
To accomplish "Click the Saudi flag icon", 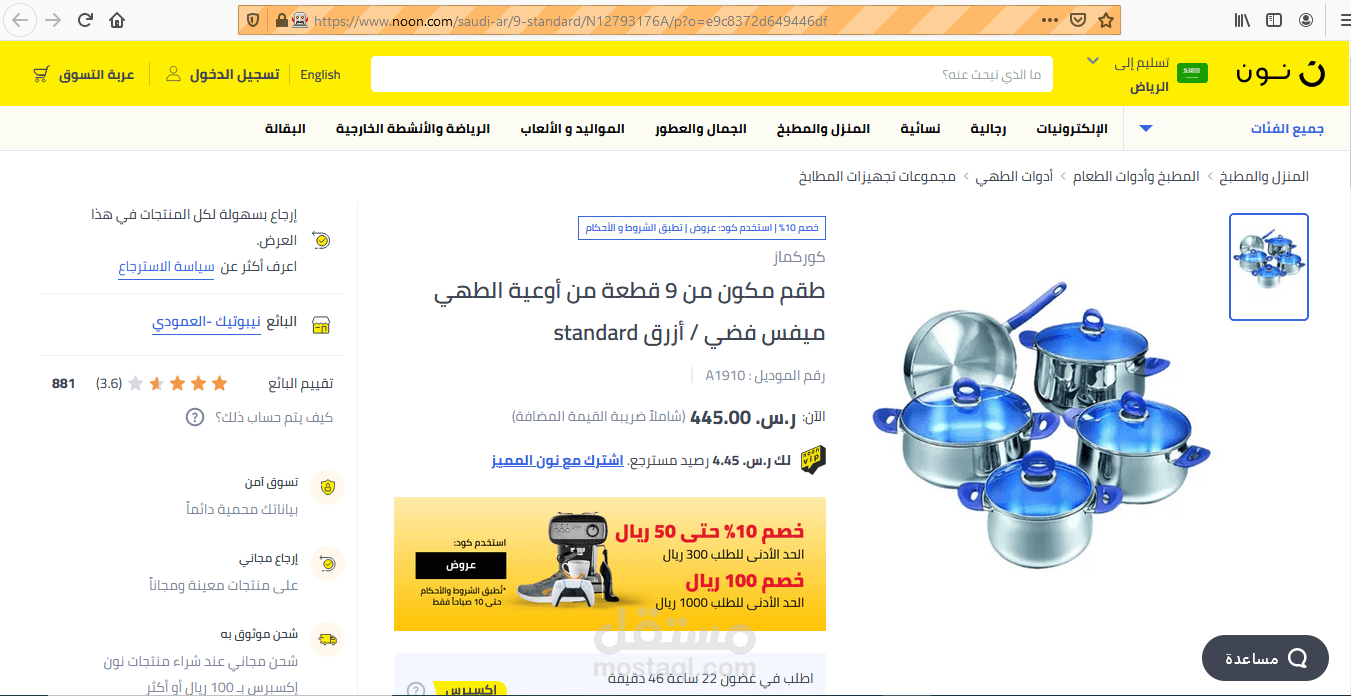I will [1191, 72].
